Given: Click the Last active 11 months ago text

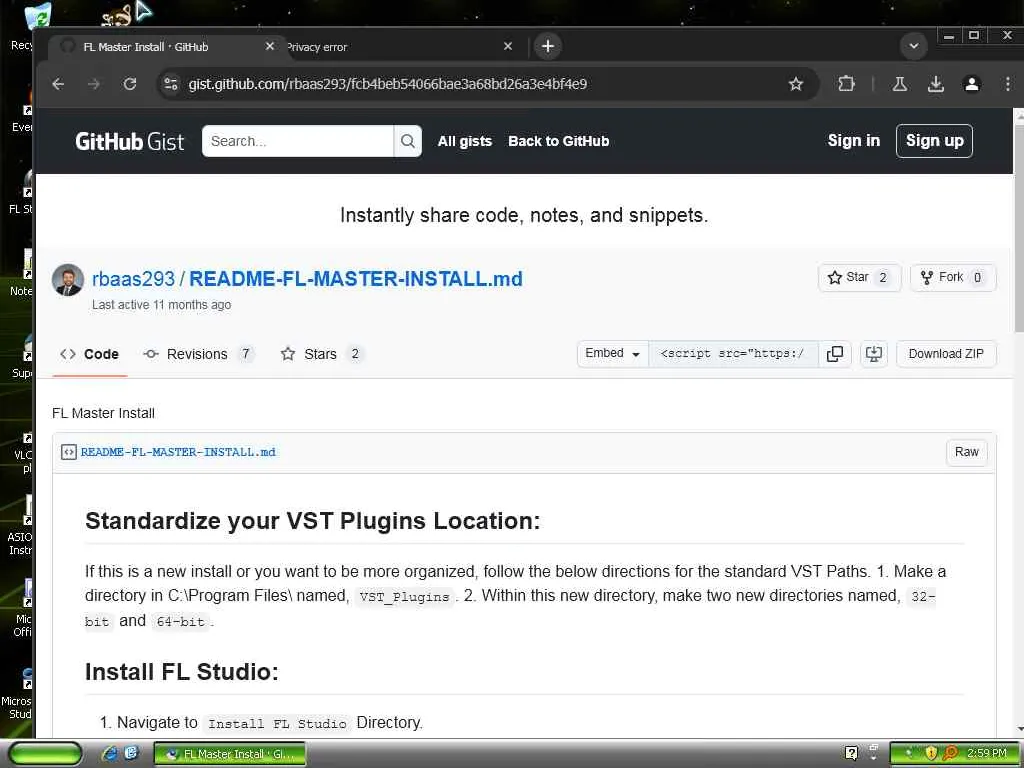Looking at the screenshot, I should (x=161, y=305).
